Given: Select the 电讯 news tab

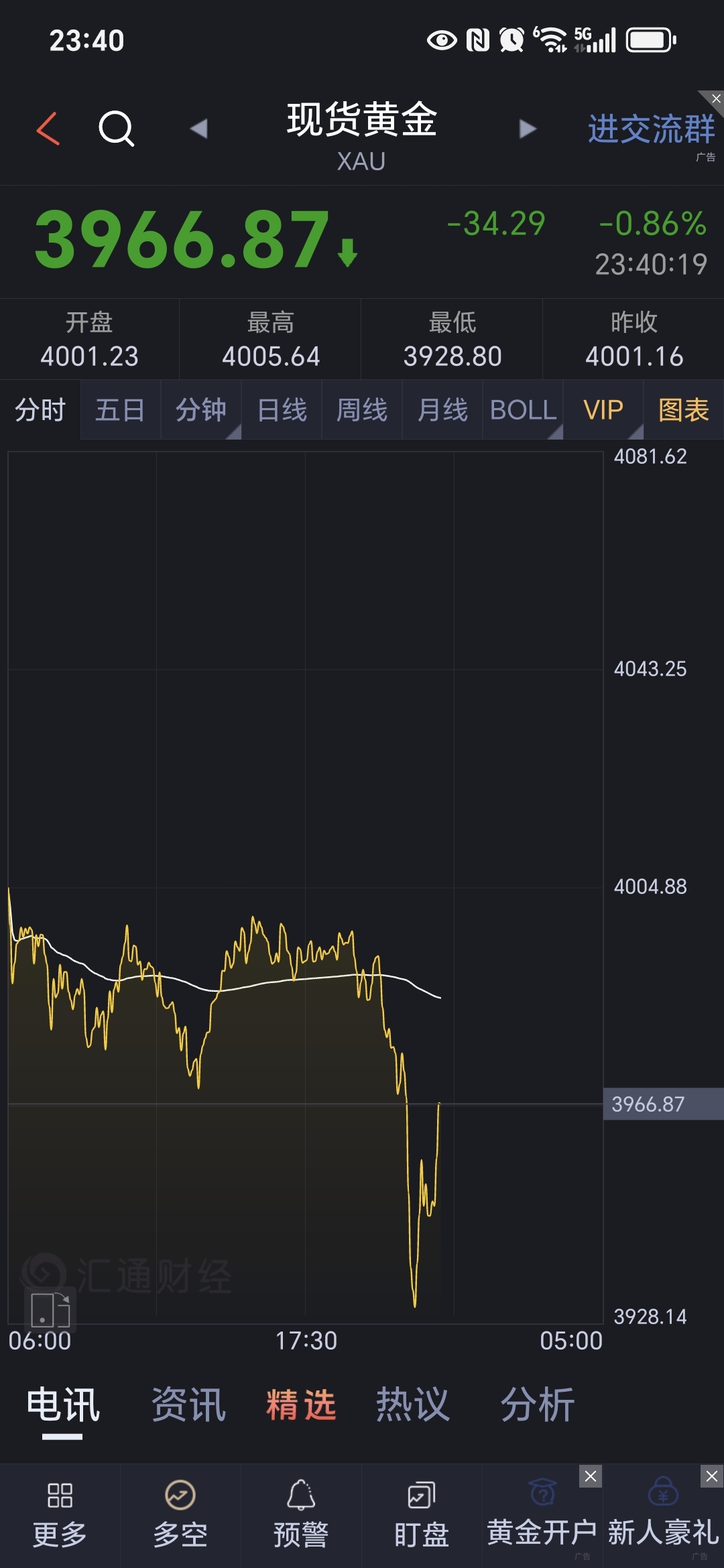Looking at the screenshot, I should coord(63,1404).
